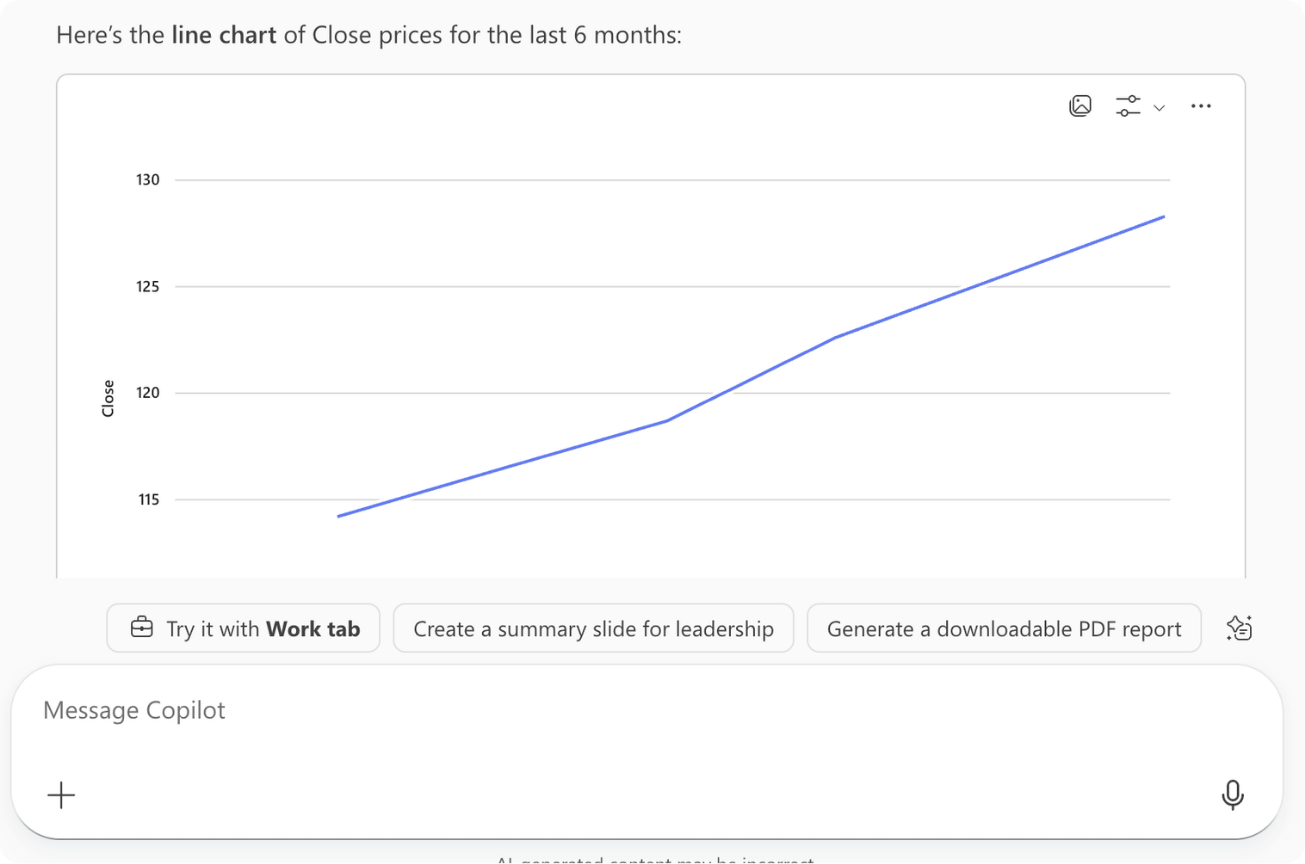Click the 130 y-axis label
Viewport: 1305px width, 864px height.
[148, 180]
